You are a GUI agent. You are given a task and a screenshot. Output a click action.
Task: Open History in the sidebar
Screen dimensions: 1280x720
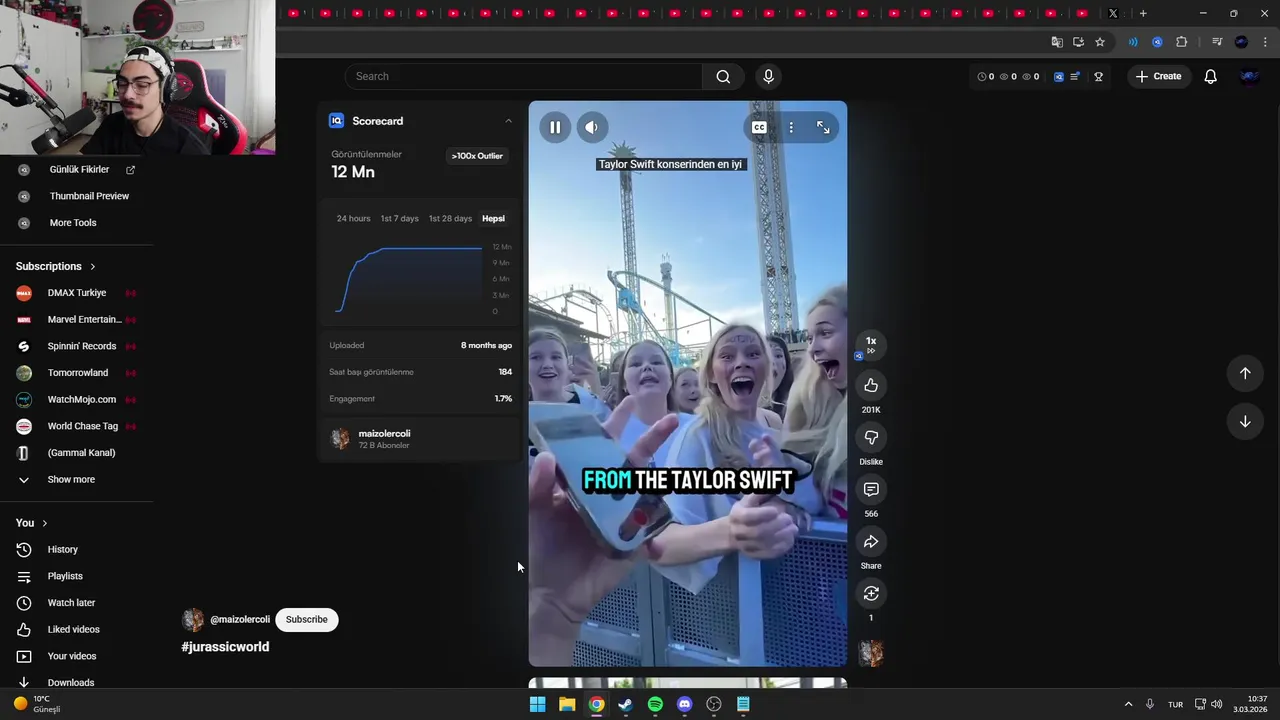(62, 549)
